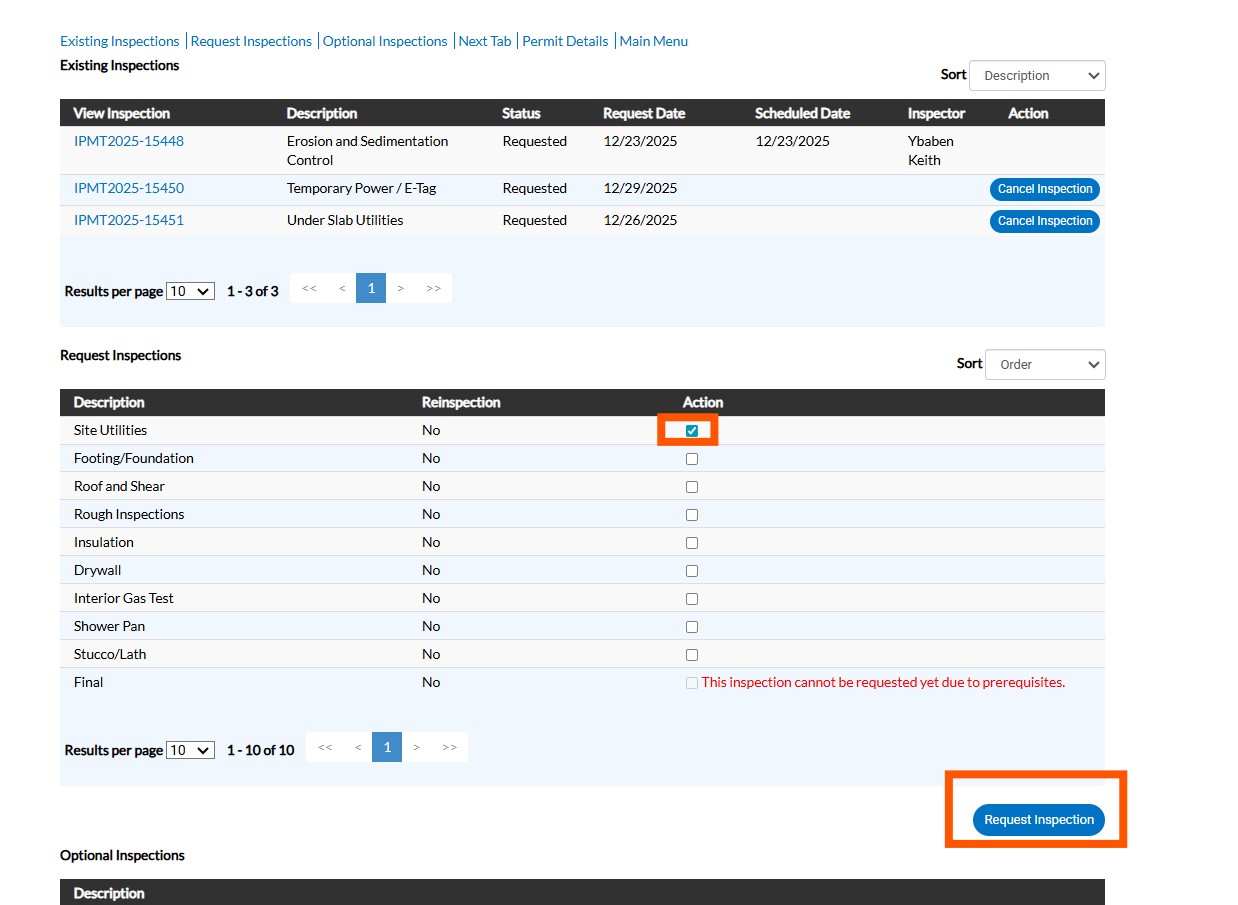This screenshot has width=1238, height=905.
Task: Go to next page of Existing Inspections
Action: 401,288
